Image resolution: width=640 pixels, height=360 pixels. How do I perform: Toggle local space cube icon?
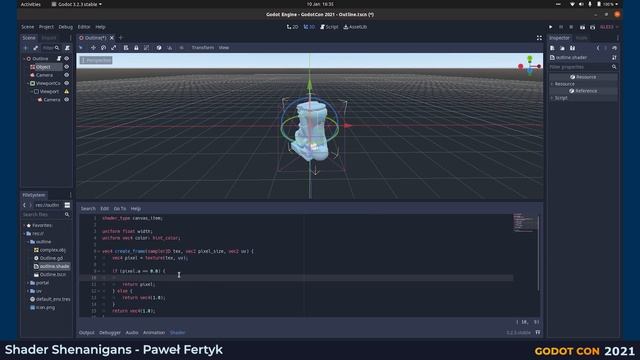coord(159,48)
